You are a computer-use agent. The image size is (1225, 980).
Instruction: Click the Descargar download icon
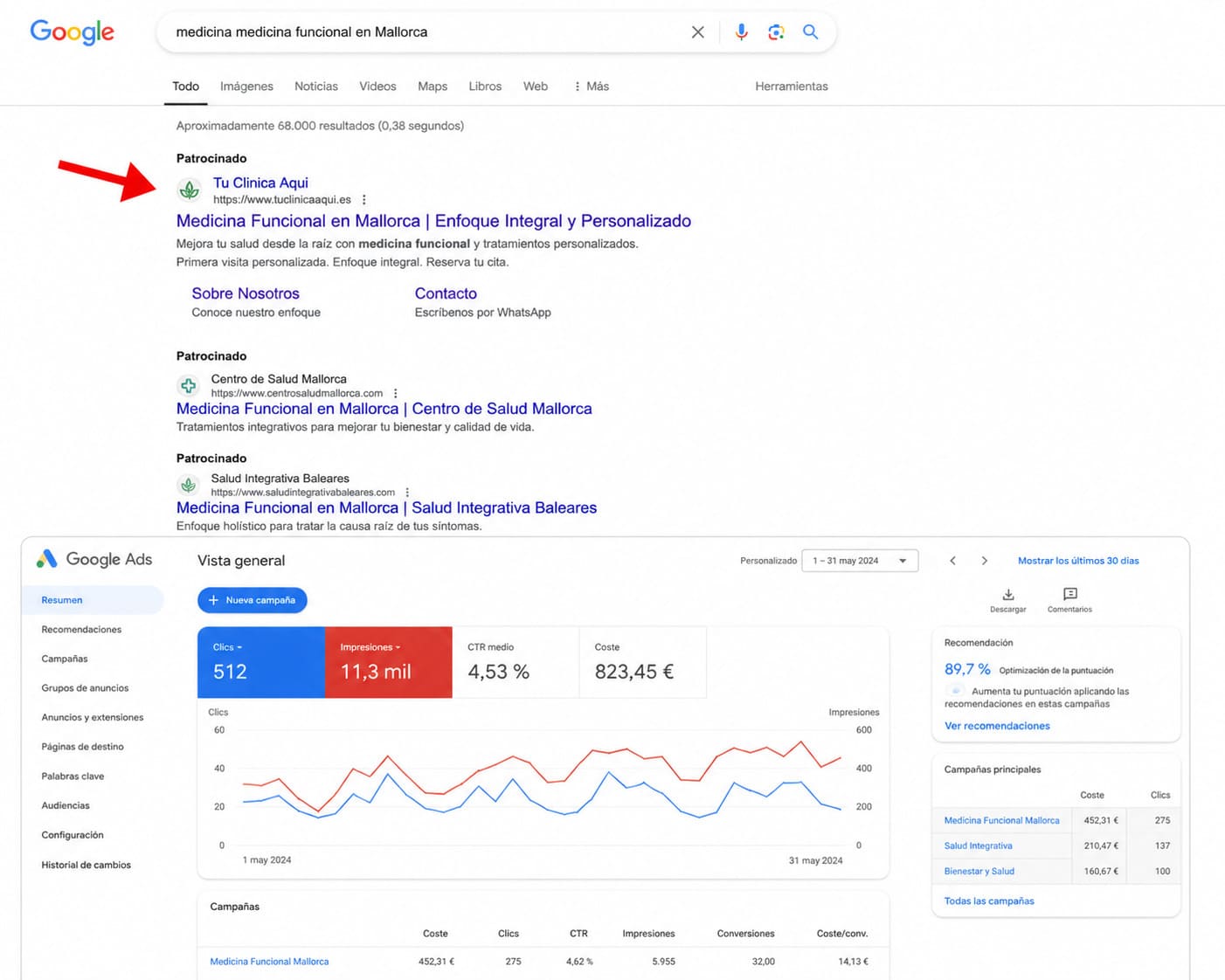[x=1008, y=595]
